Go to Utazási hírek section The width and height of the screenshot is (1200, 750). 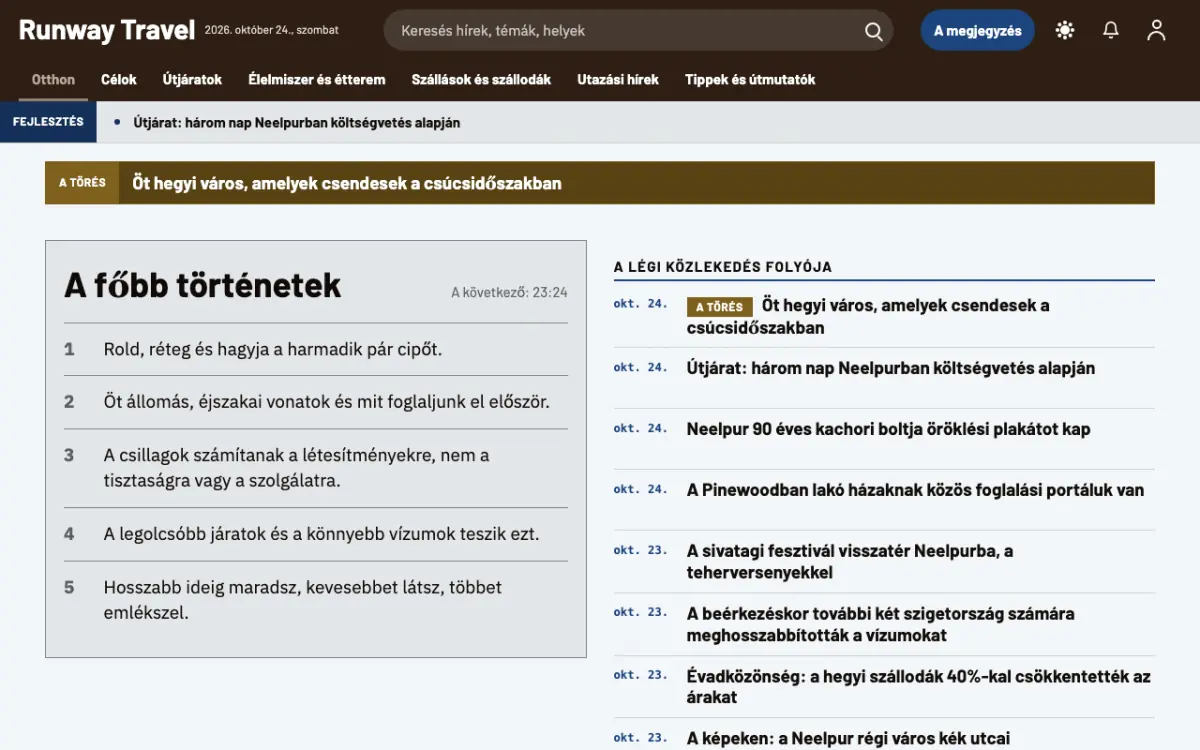click(618, 80)
